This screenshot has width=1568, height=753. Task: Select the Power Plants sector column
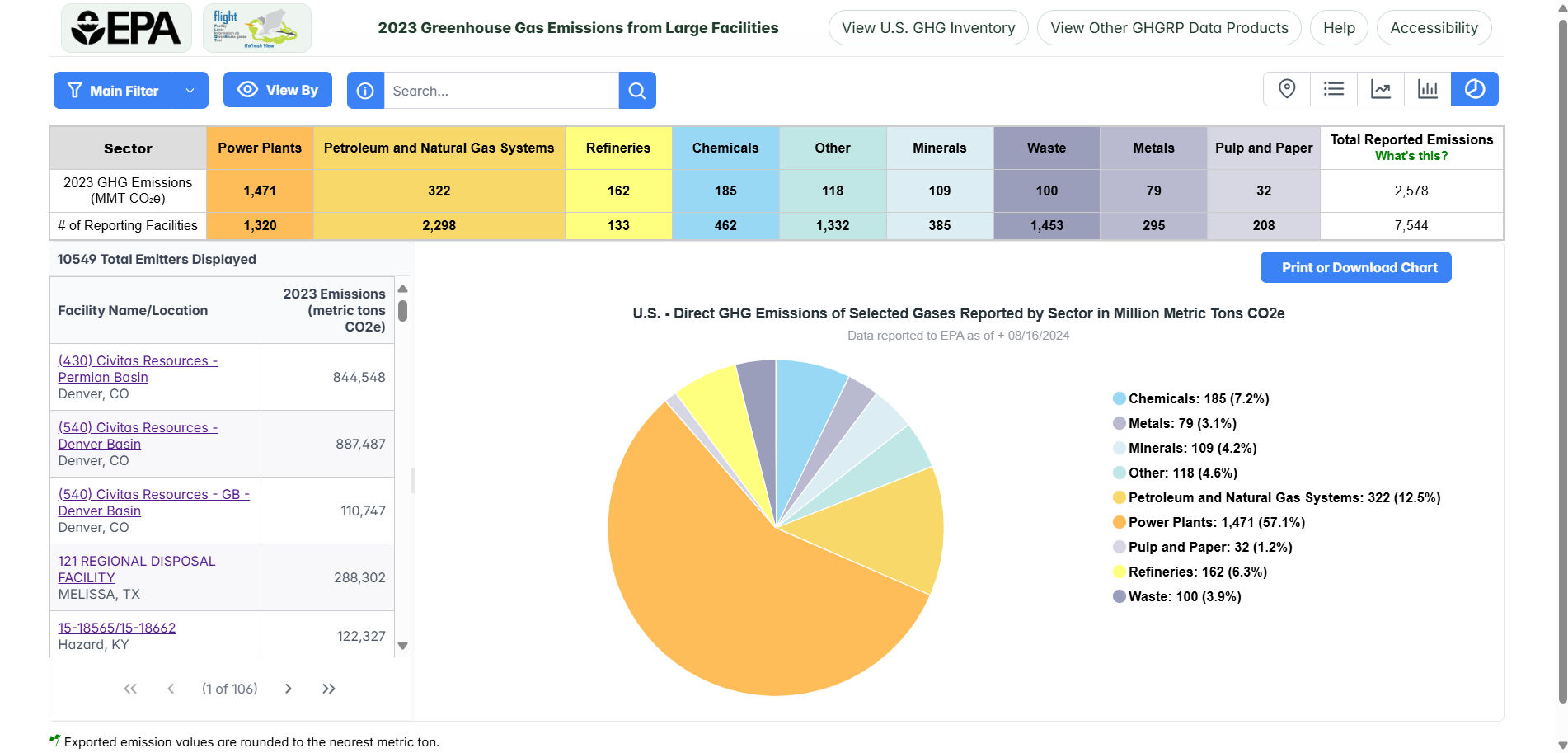(260, 148)
